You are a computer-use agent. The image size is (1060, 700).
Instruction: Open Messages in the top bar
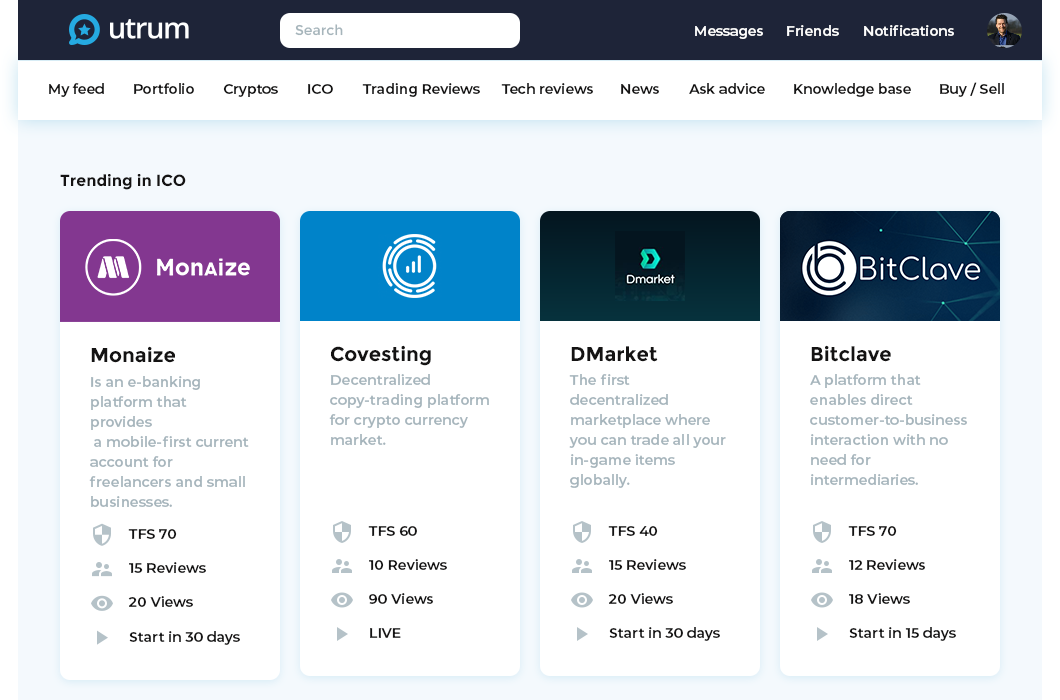point(728,31)
